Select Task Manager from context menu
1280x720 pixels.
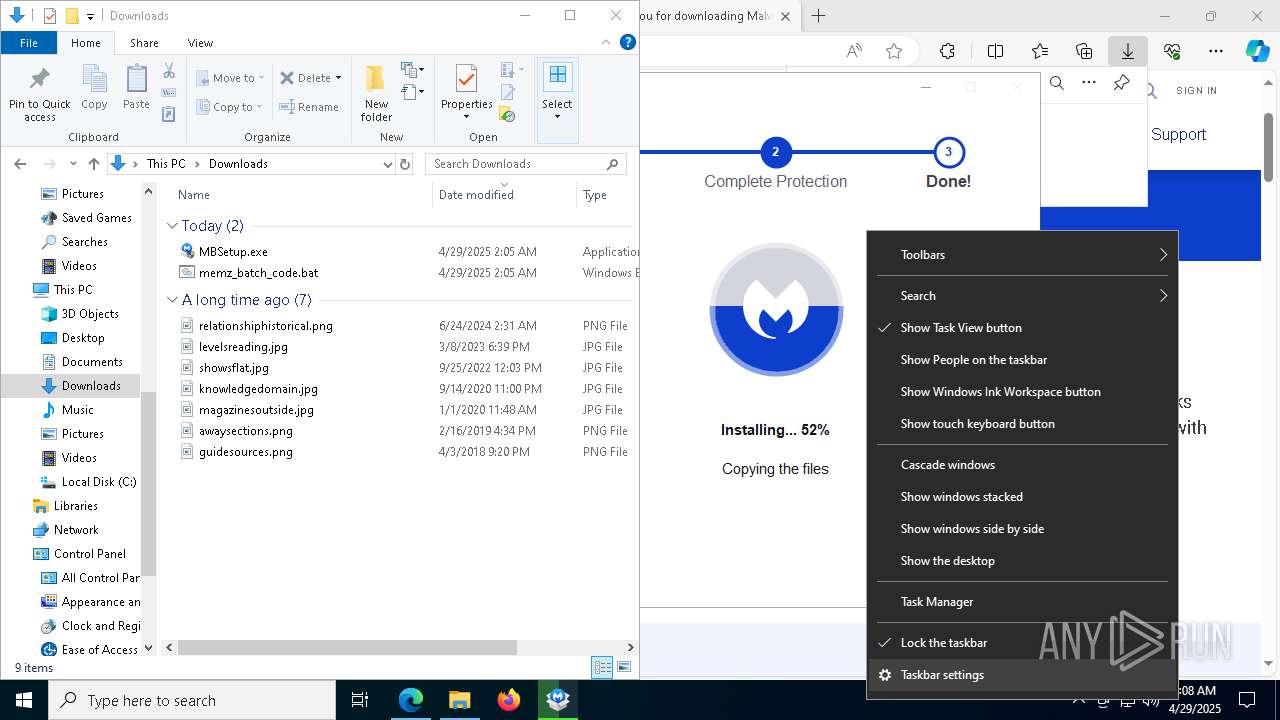[x=1022, y=602]
